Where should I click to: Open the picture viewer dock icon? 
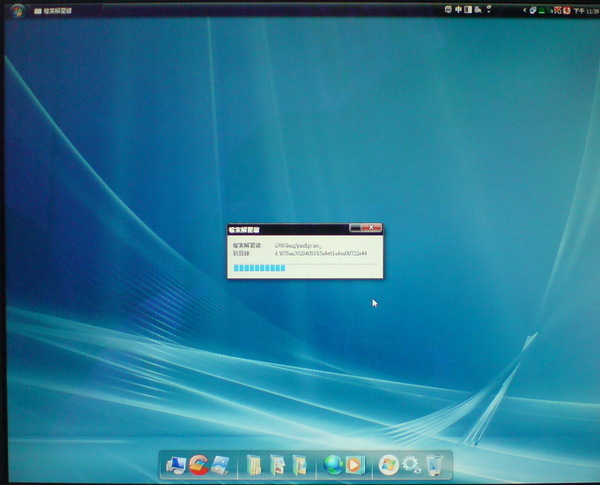pos(221,465)
